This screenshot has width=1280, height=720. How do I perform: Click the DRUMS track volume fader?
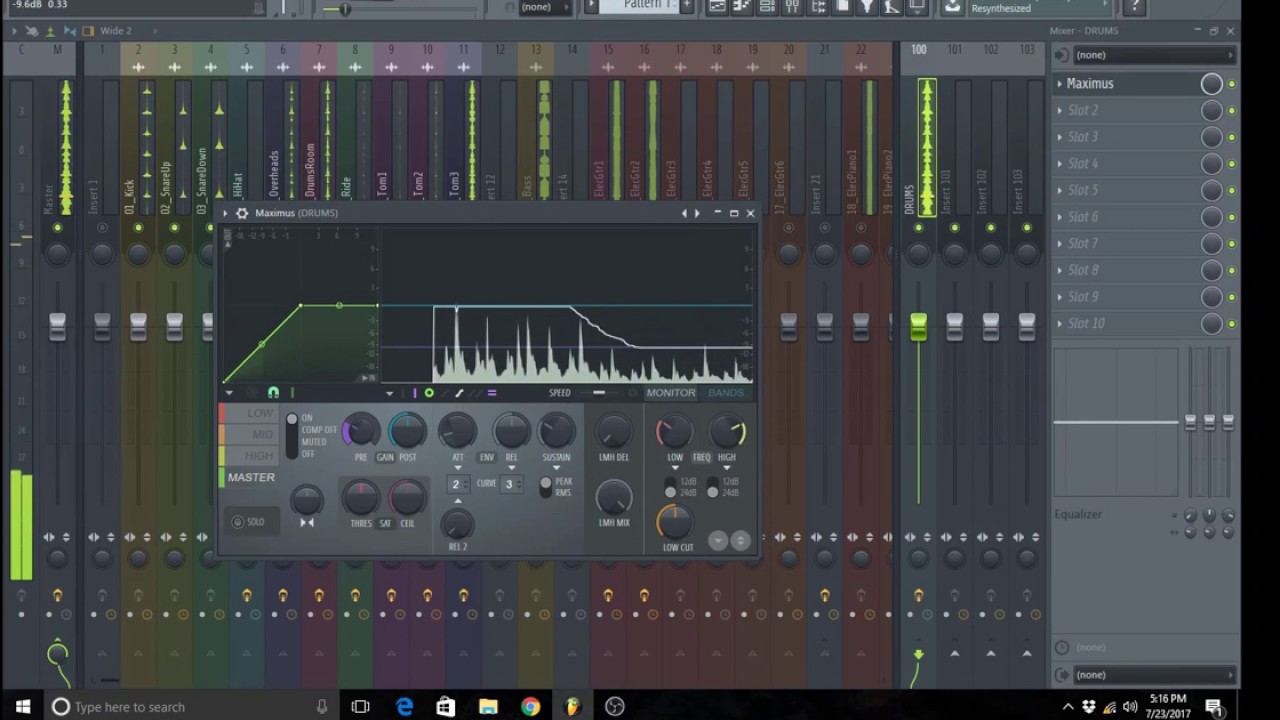(x=918, y=326)
